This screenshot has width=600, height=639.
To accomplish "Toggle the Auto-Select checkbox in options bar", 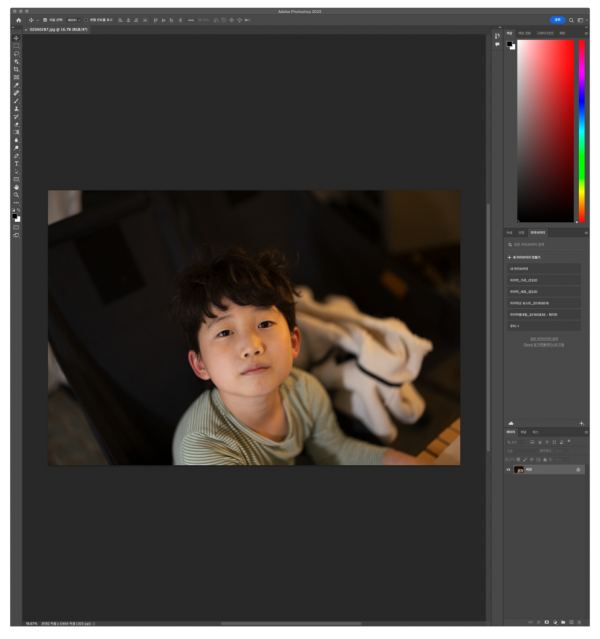I will pyautogui.click(x=45, y=20).
